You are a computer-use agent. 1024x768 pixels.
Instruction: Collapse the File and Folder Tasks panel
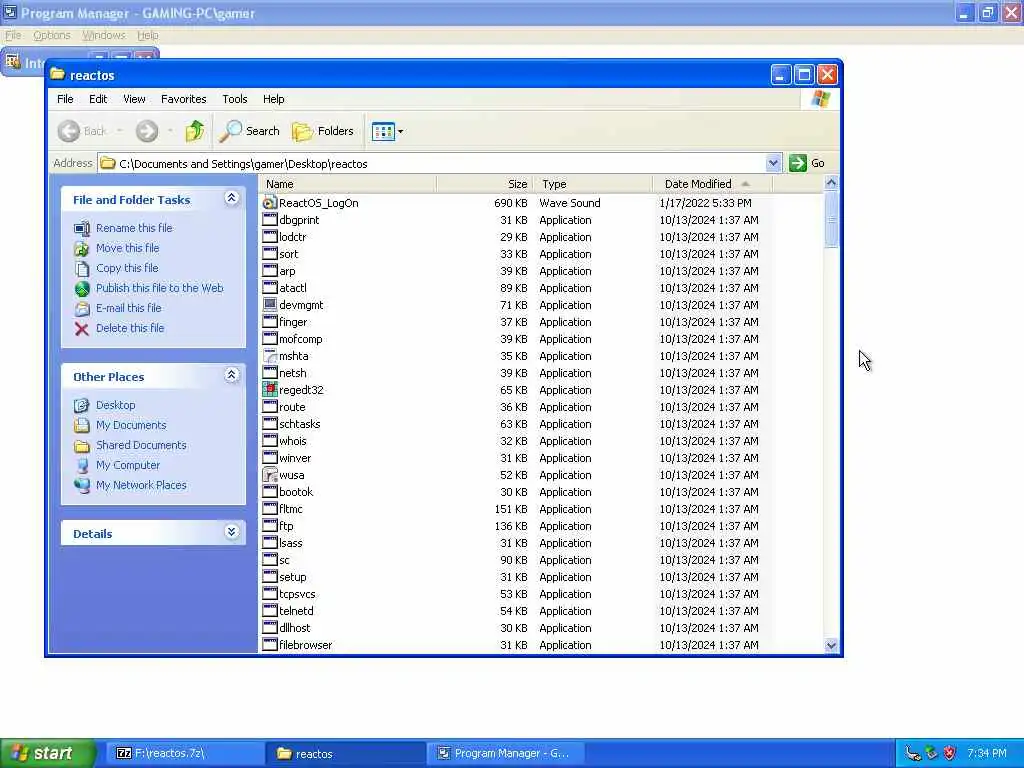pyautogui.click(x=231, y=198)
